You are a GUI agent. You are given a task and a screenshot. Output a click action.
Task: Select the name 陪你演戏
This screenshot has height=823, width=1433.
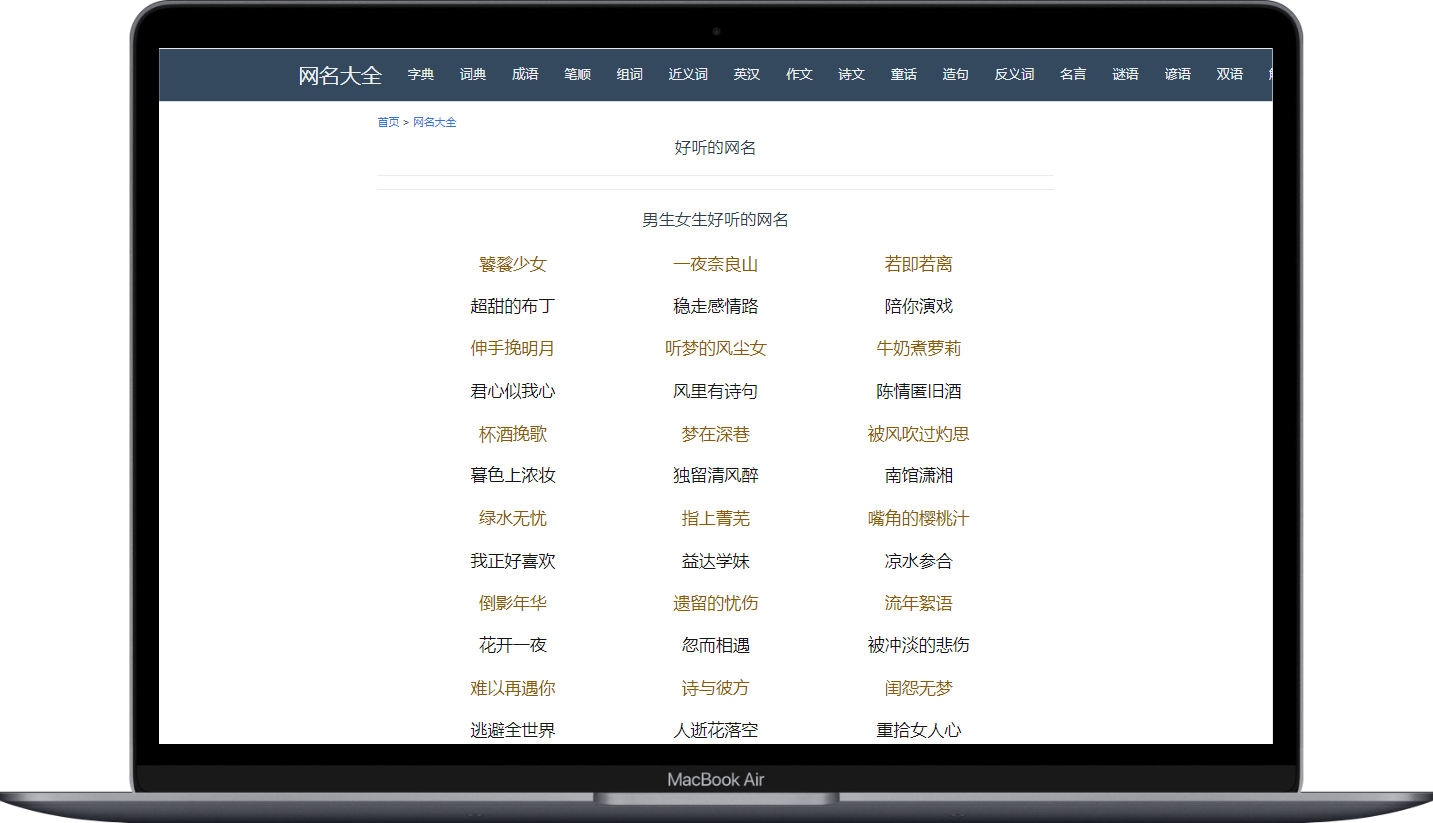919,306
